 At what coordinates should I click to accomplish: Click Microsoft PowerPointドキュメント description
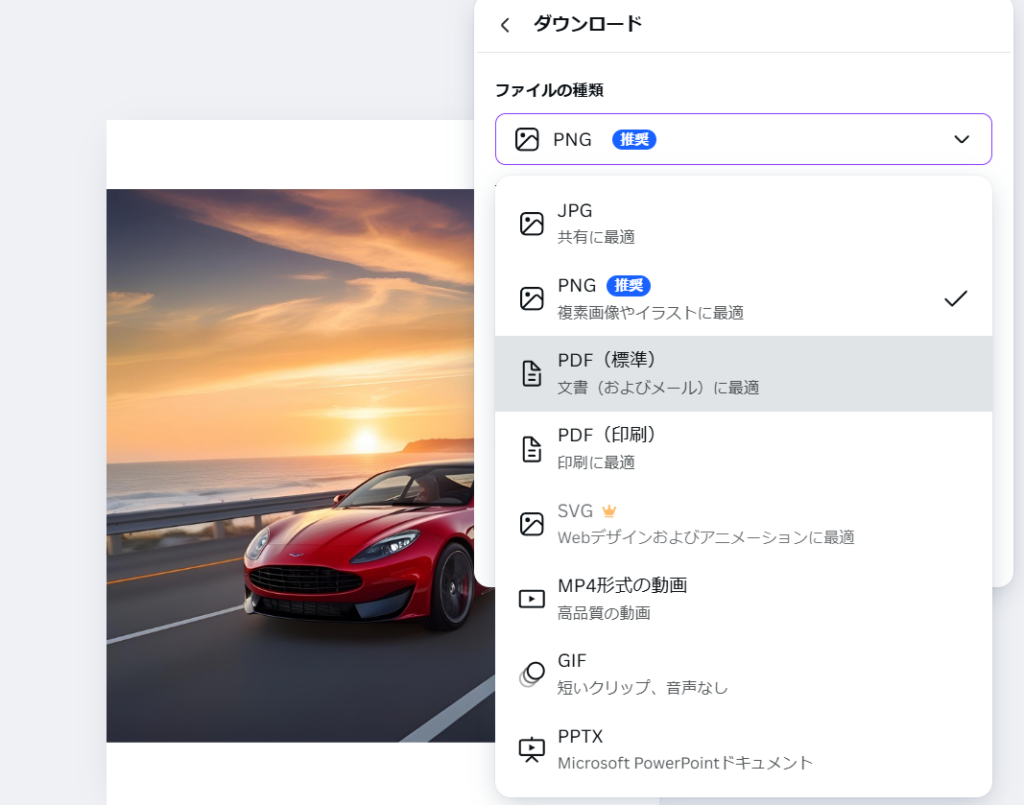pyautogui.click(x=684, y=763)
